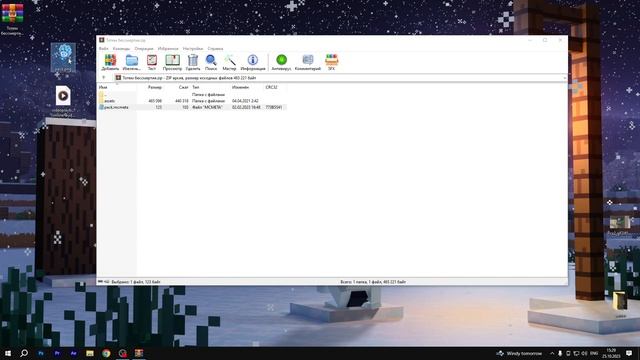This screenshot has height=360, width=640.
Task: Select the highlighted blue desktop icon
Action: (63, 58)
